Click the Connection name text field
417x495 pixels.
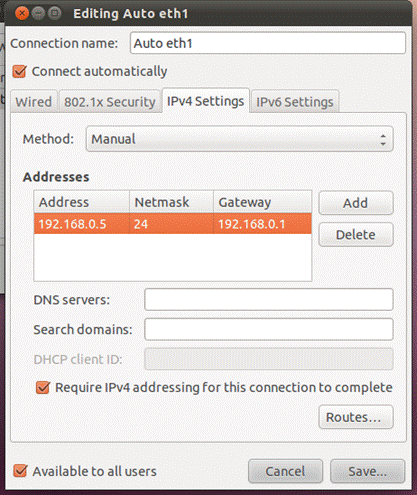tap(268, 43)
